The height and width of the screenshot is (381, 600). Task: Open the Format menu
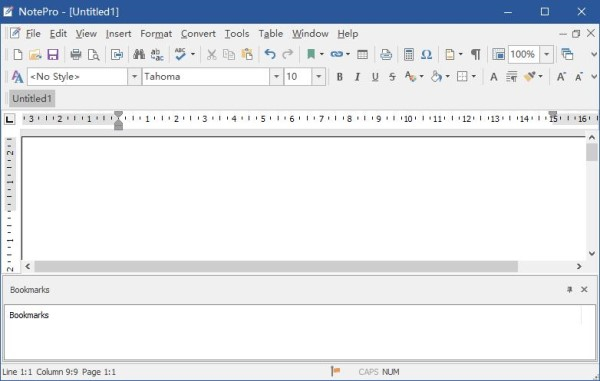pos(156,34)
